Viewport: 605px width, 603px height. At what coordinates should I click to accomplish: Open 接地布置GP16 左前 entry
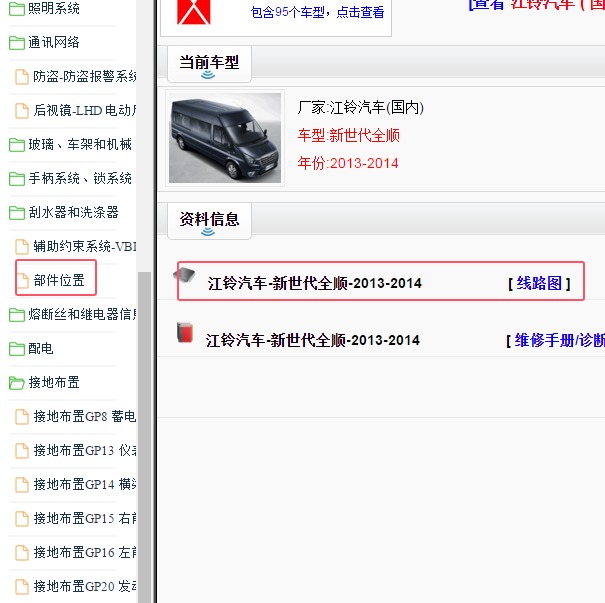pyautogui.click(x=84, y=552)
